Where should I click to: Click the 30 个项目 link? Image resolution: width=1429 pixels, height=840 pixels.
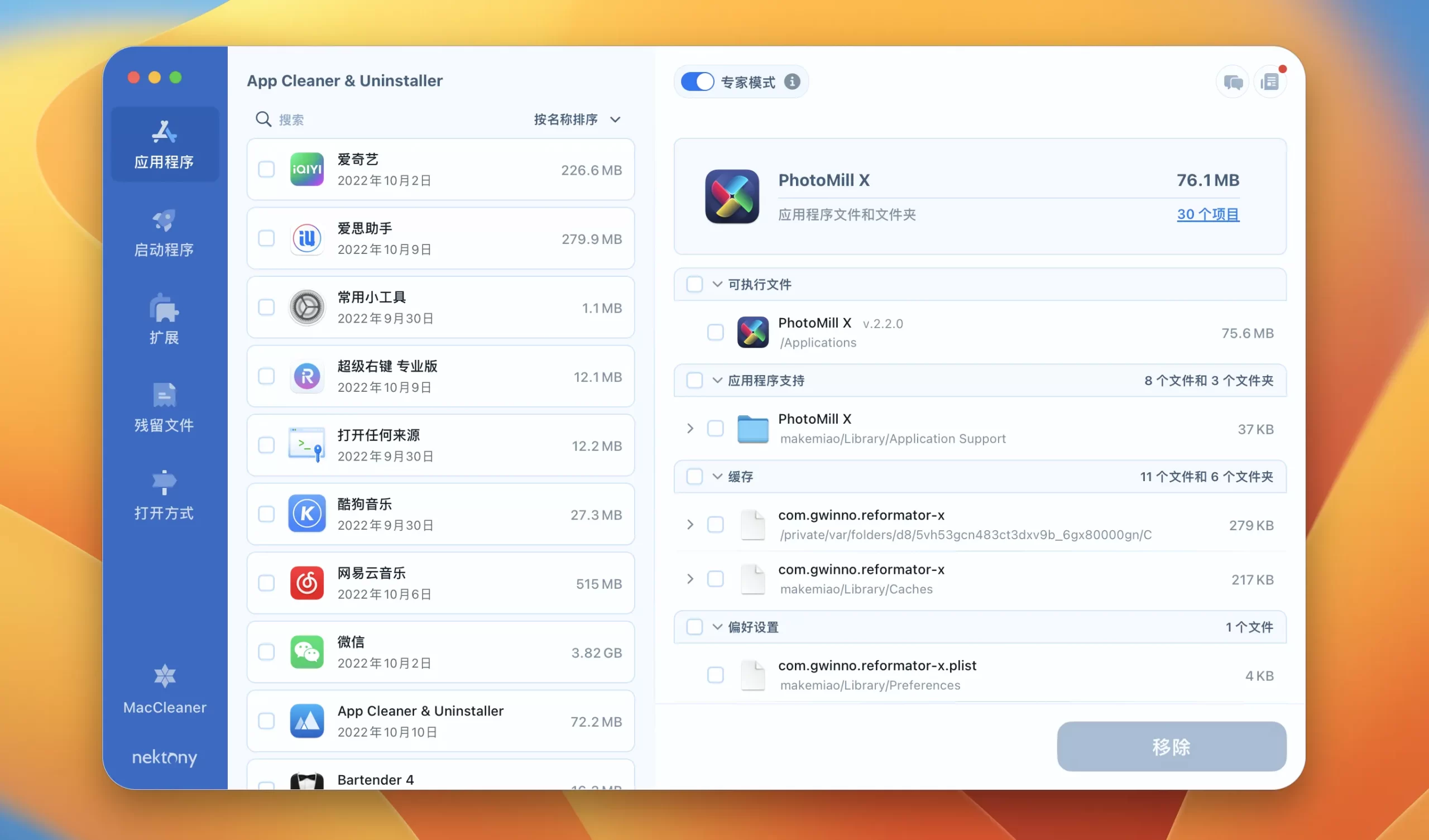(1208, 214)
